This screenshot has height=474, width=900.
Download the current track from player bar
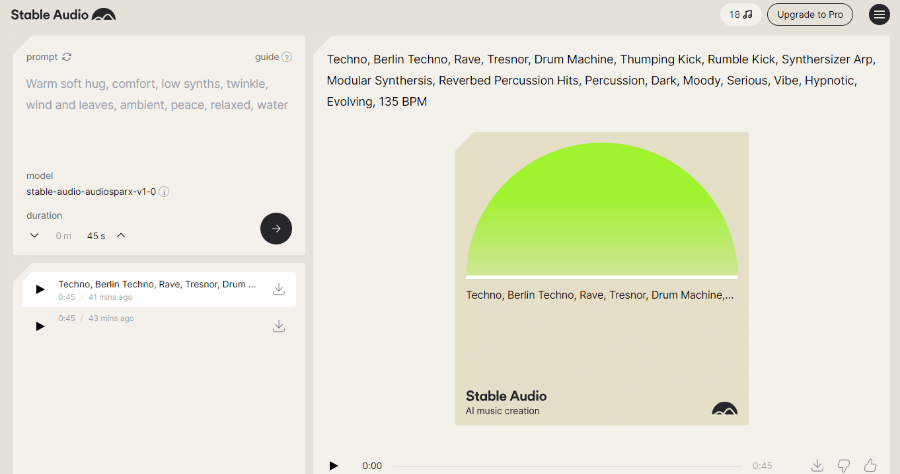(817, 465)
